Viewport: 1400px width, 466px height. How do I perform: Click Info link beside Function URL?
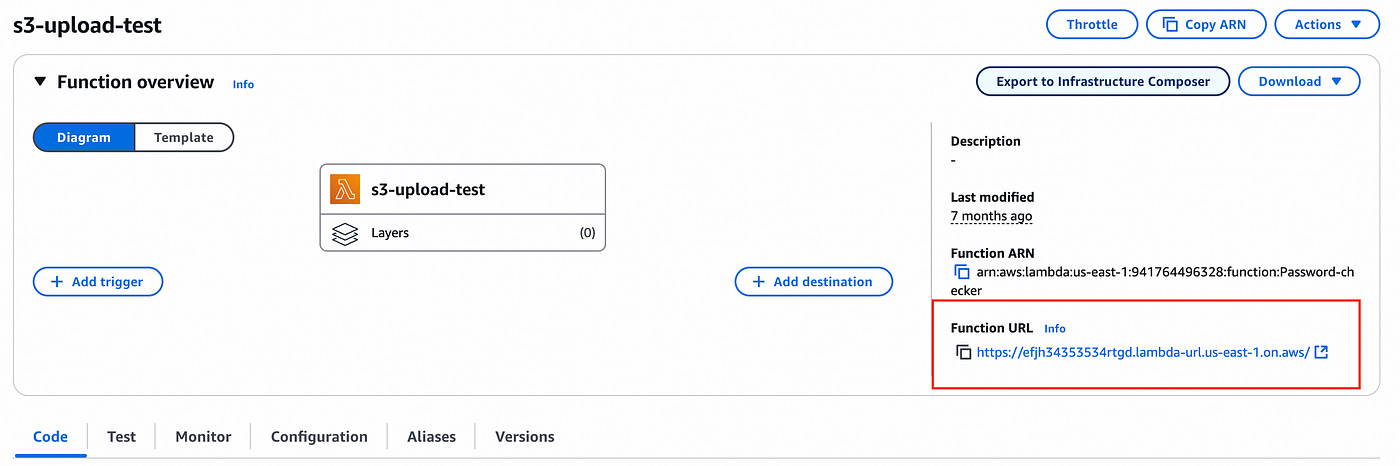[1055, 328]
